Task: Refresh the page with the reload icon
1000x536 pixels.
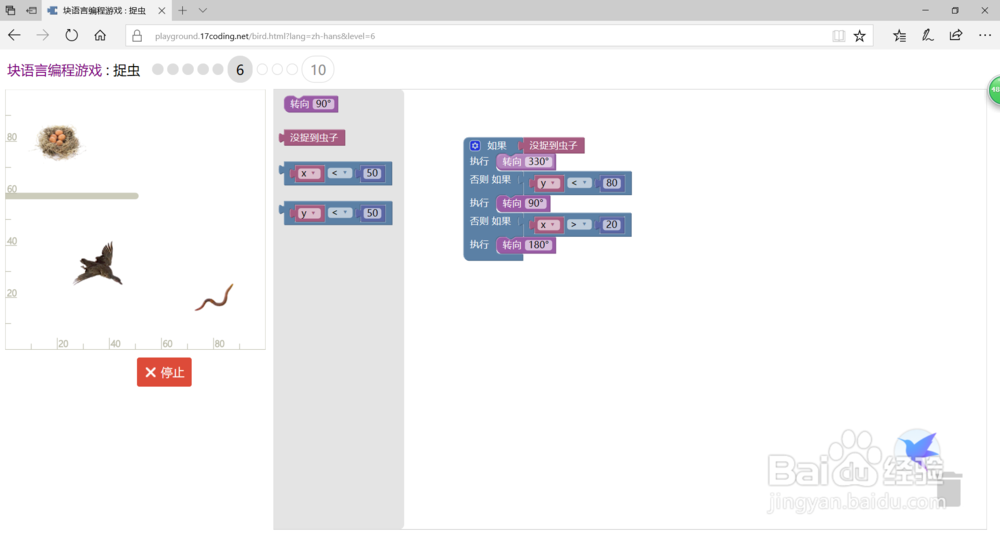Action: click(x=71, y=35)
